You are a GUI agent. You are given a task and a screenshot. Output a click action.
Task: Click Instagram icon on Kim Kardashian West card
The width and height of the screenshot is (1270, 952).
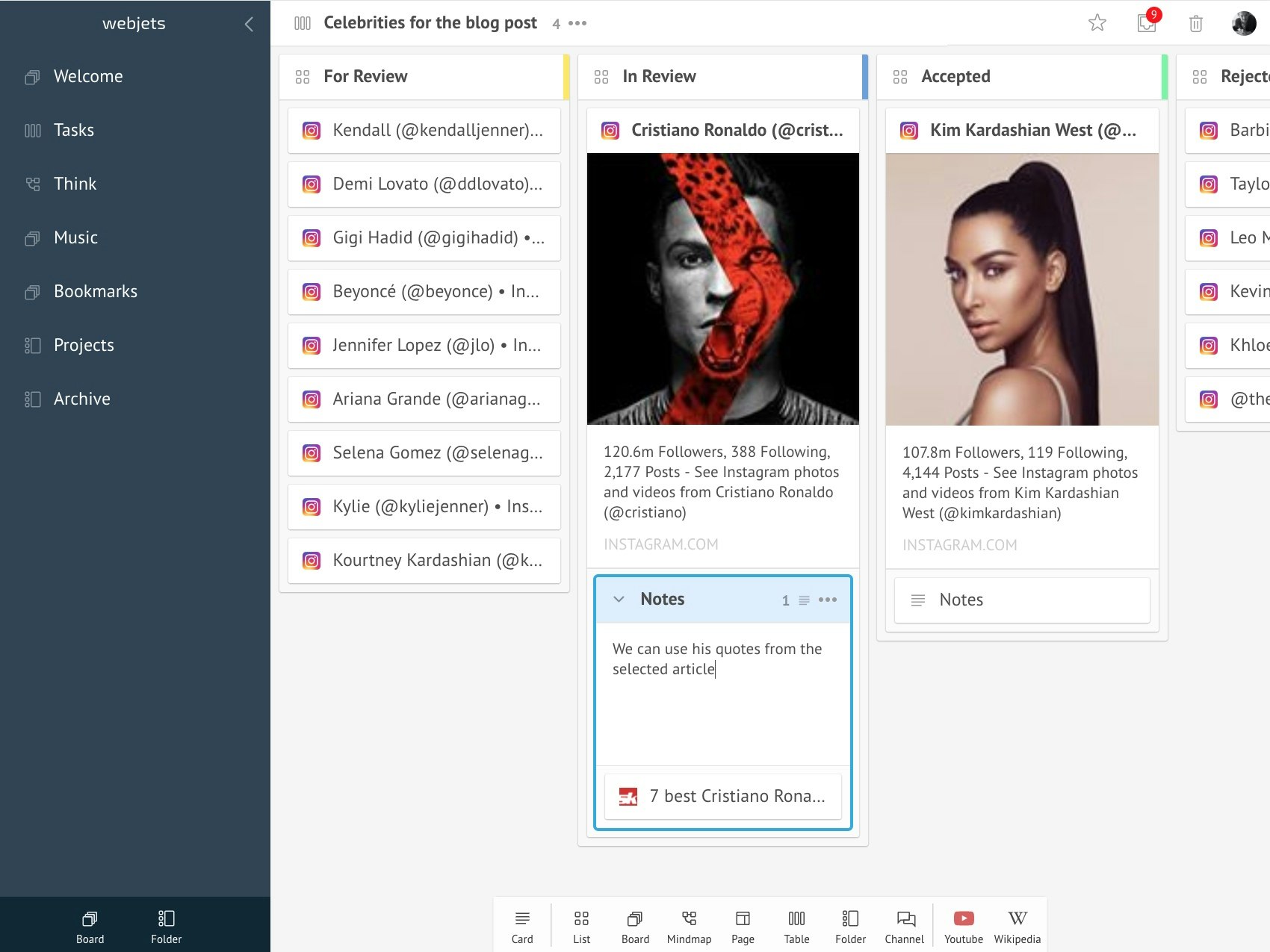[909, 131]
